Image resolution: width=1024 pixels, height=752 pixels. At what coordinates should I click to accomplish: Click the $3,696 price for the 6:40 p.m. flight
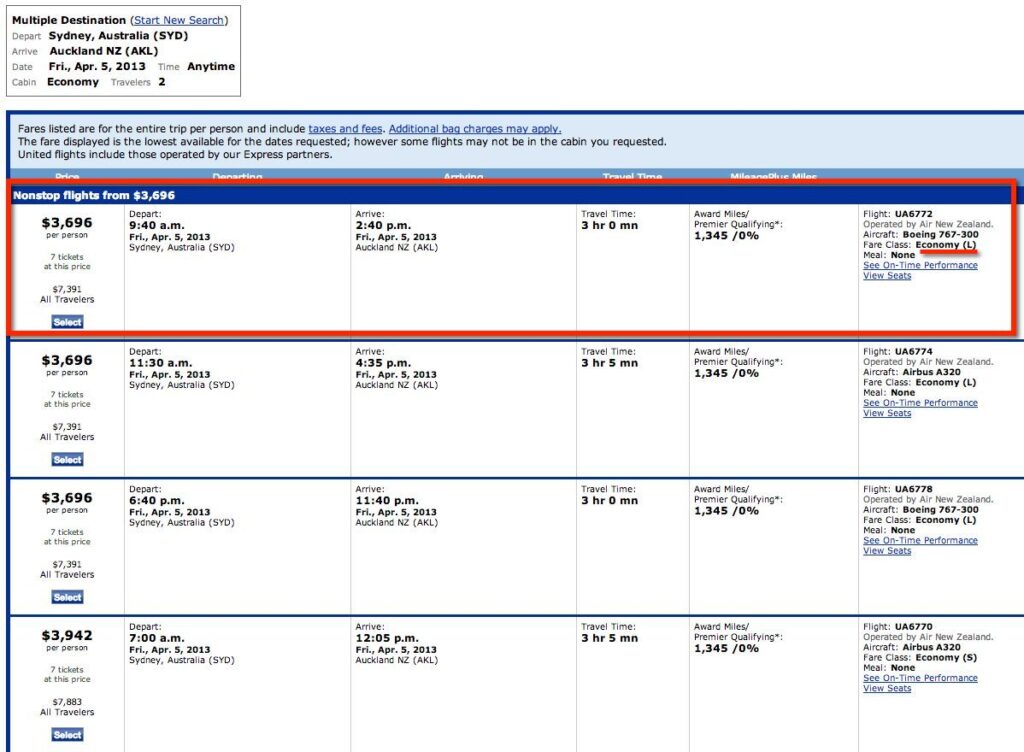click(x=67, y=498)
